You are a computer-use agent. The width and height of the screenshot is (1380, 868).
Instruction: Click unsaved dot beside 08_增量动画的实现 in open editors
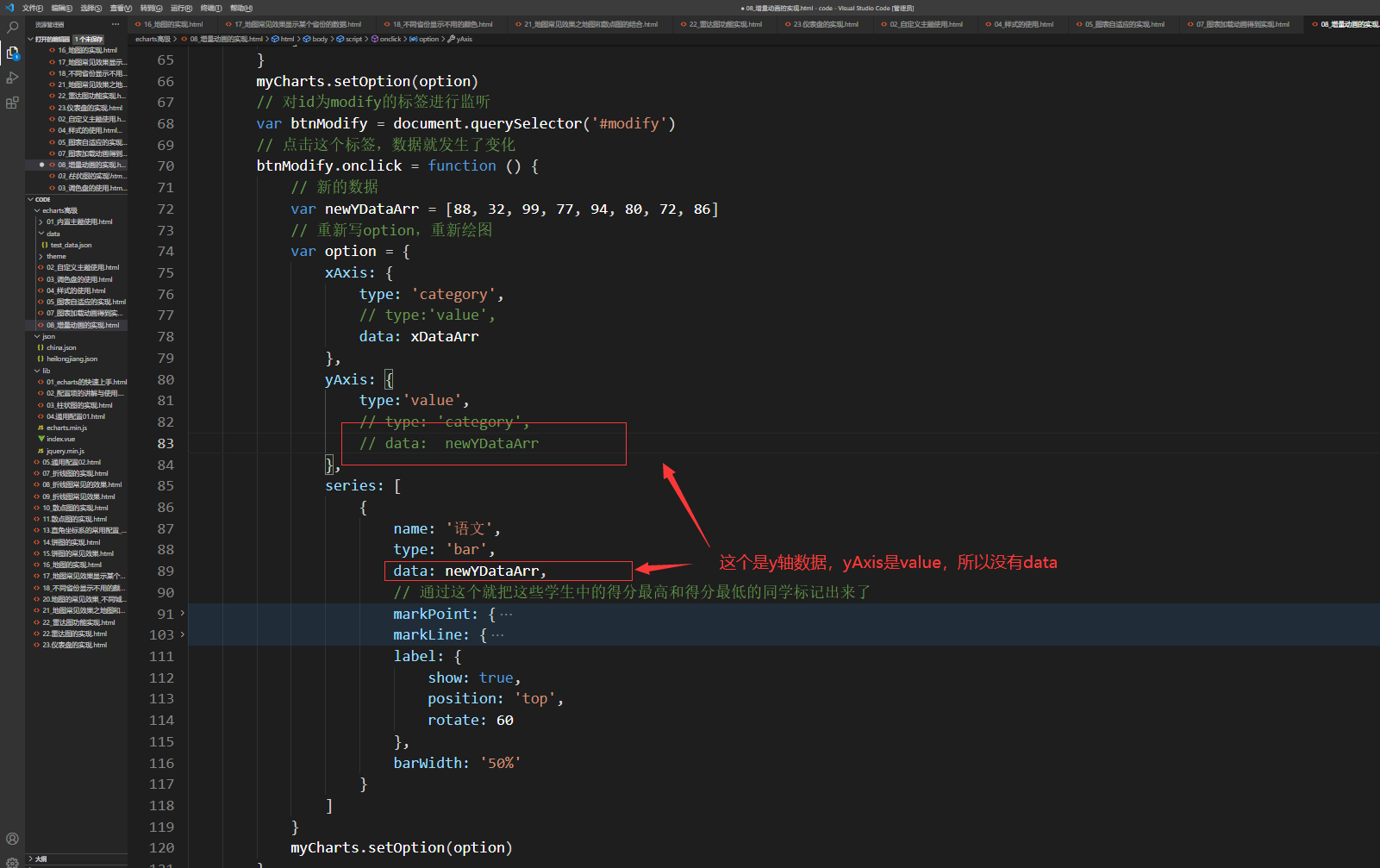click(41, 165)
